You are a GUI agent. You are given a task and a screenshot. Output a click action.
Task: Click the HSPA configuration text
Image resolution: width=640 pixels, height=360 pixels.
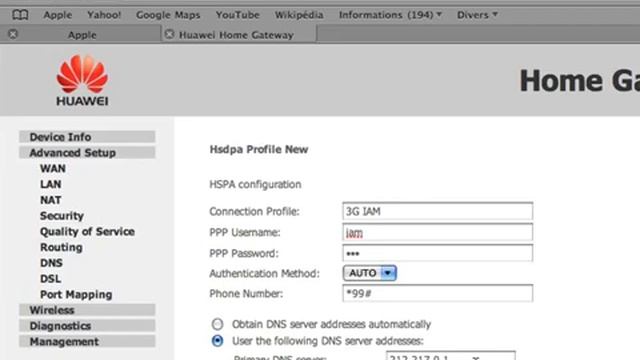[256, 184]
